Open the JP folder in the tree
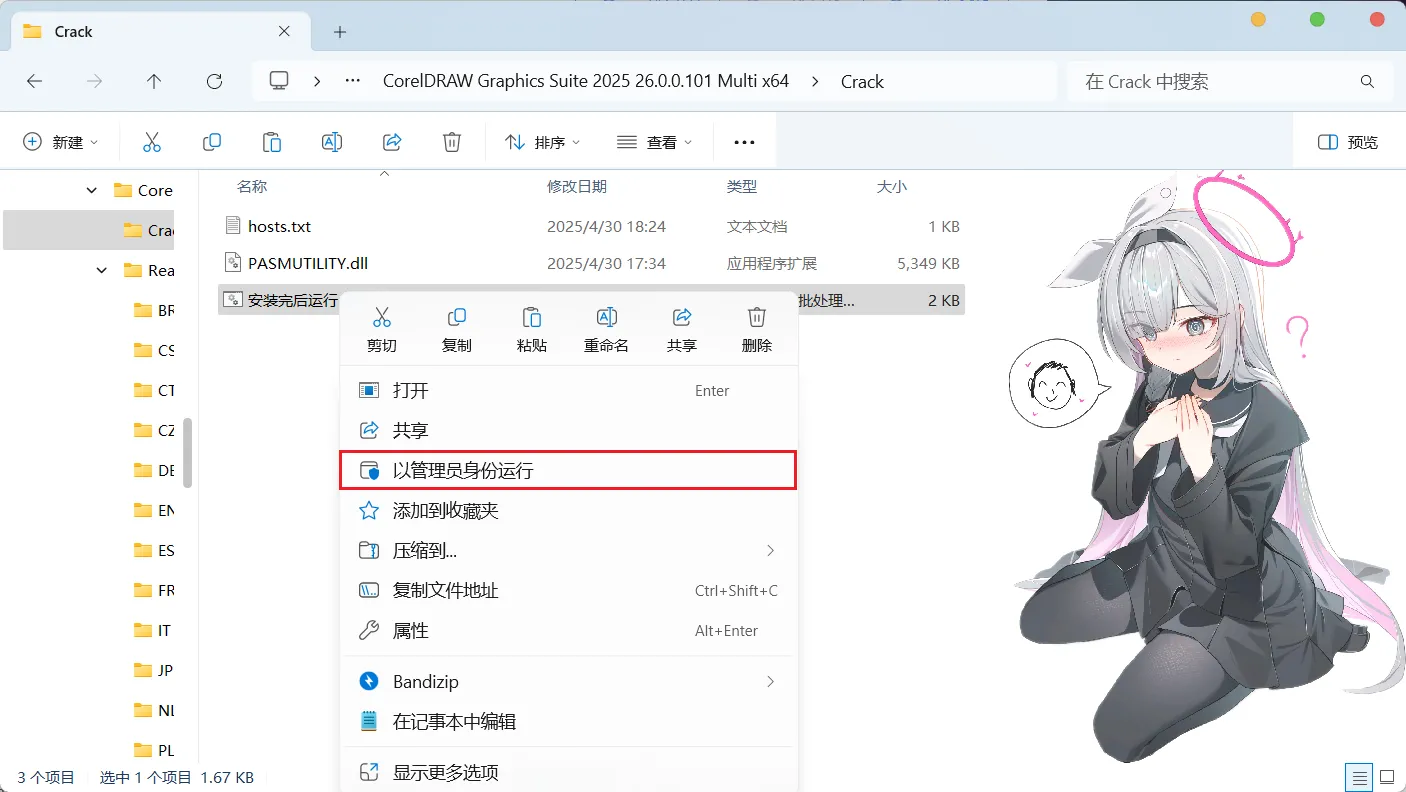Screen dimensions: 1406x792 click(154, 670)
